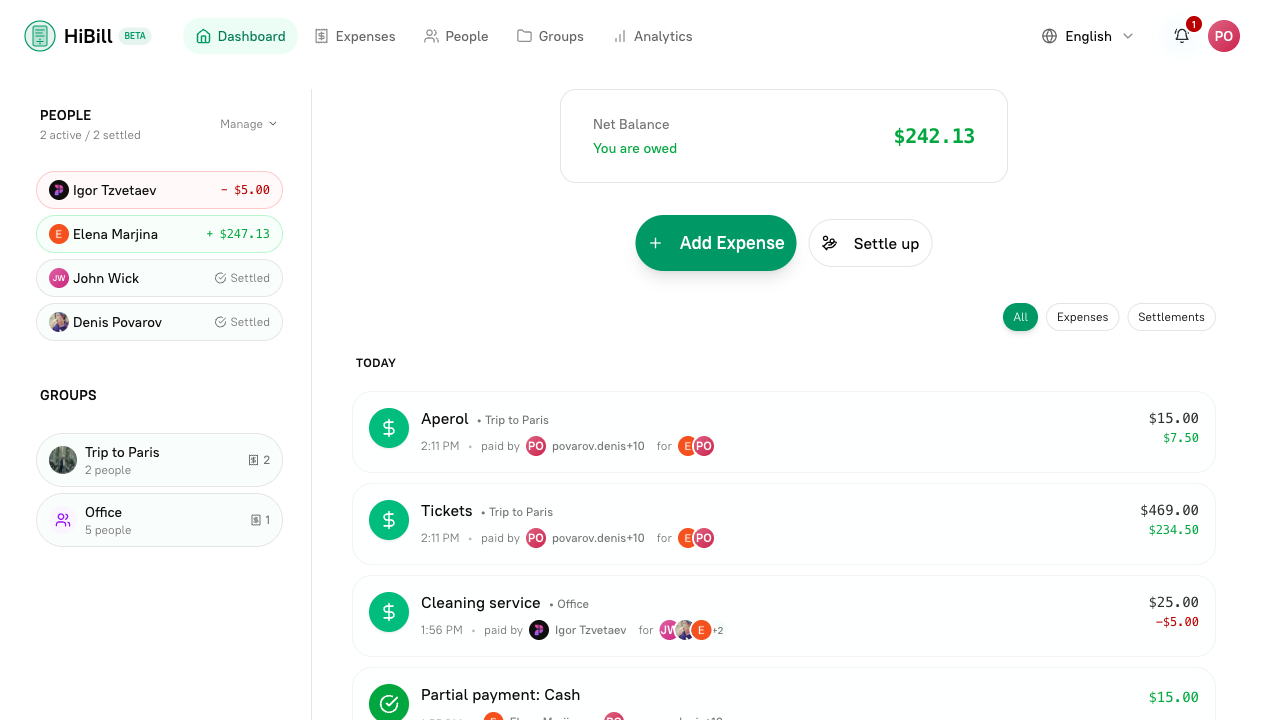The width and height of the screenshot is (1280, 720).
Task: Click the checkmark icon on Partial payment: Cash
Action: (x=389, y=703)
